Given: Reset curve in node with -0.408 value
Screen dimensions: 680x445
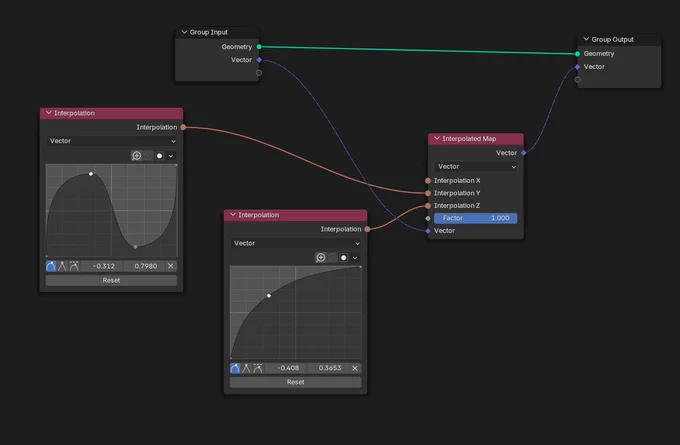Looking at the screenshot, I should (x=295, y=382).
